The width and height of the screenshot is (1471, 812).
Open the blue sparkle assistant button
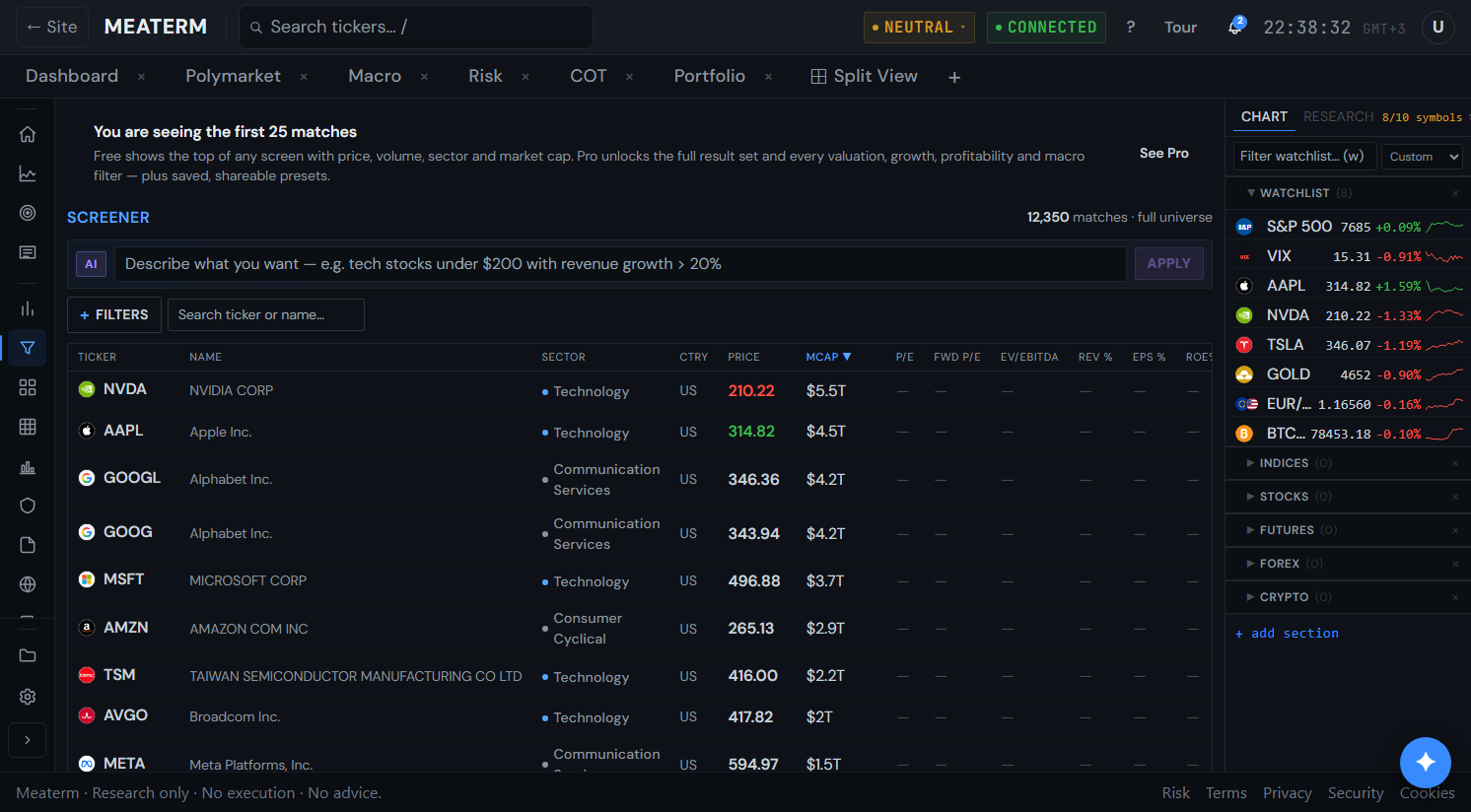coord(1426,762)
